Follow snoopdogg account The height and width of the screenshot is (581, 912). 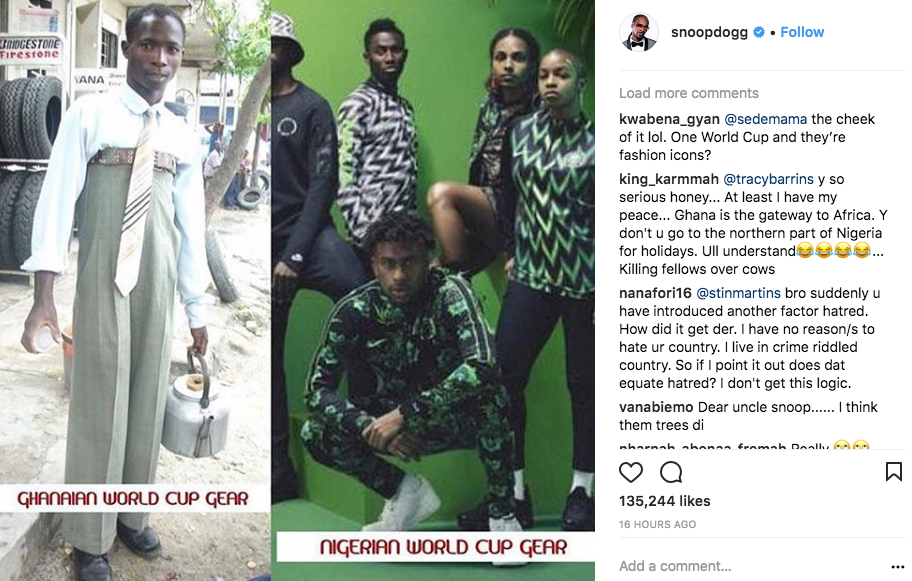[801, 32]
